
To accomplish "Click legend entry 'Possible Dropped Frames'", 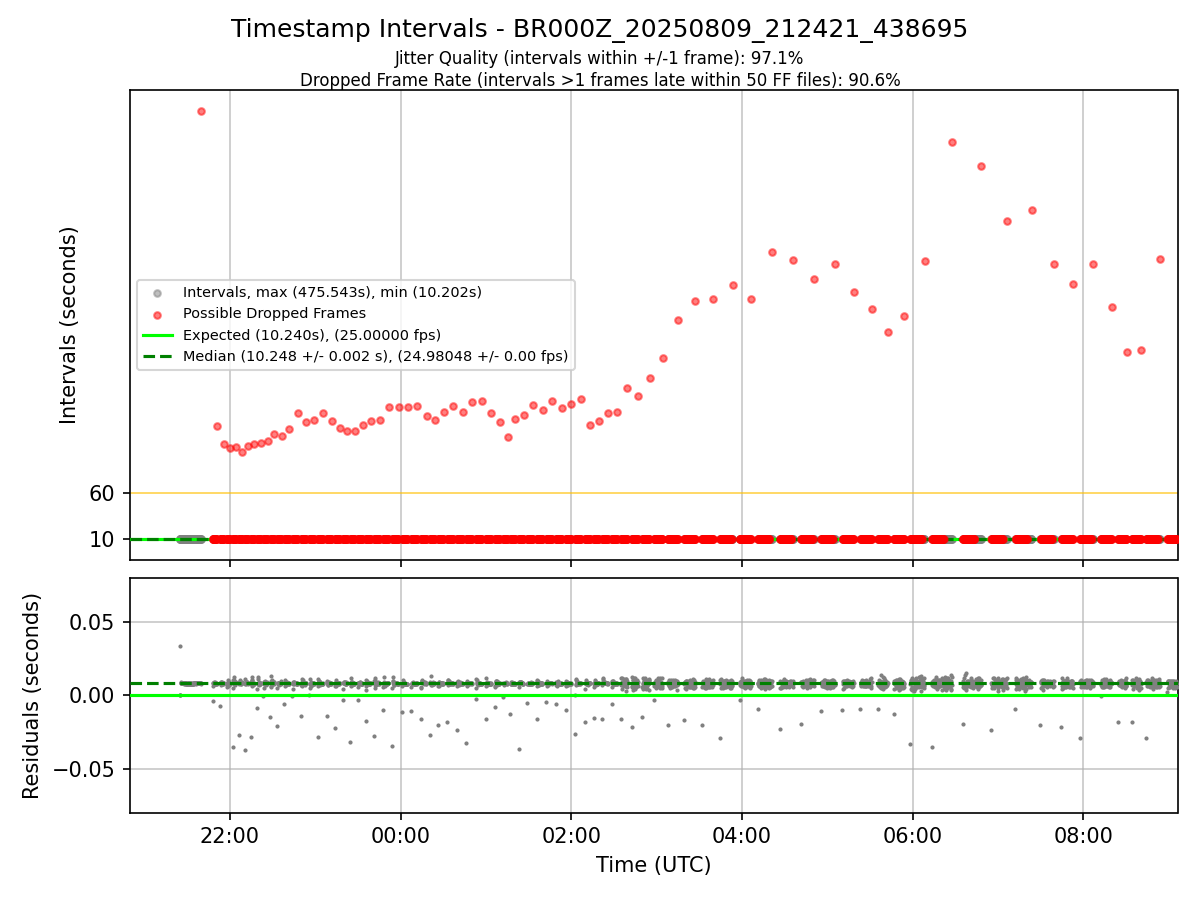I will click(x=274, y=313).
